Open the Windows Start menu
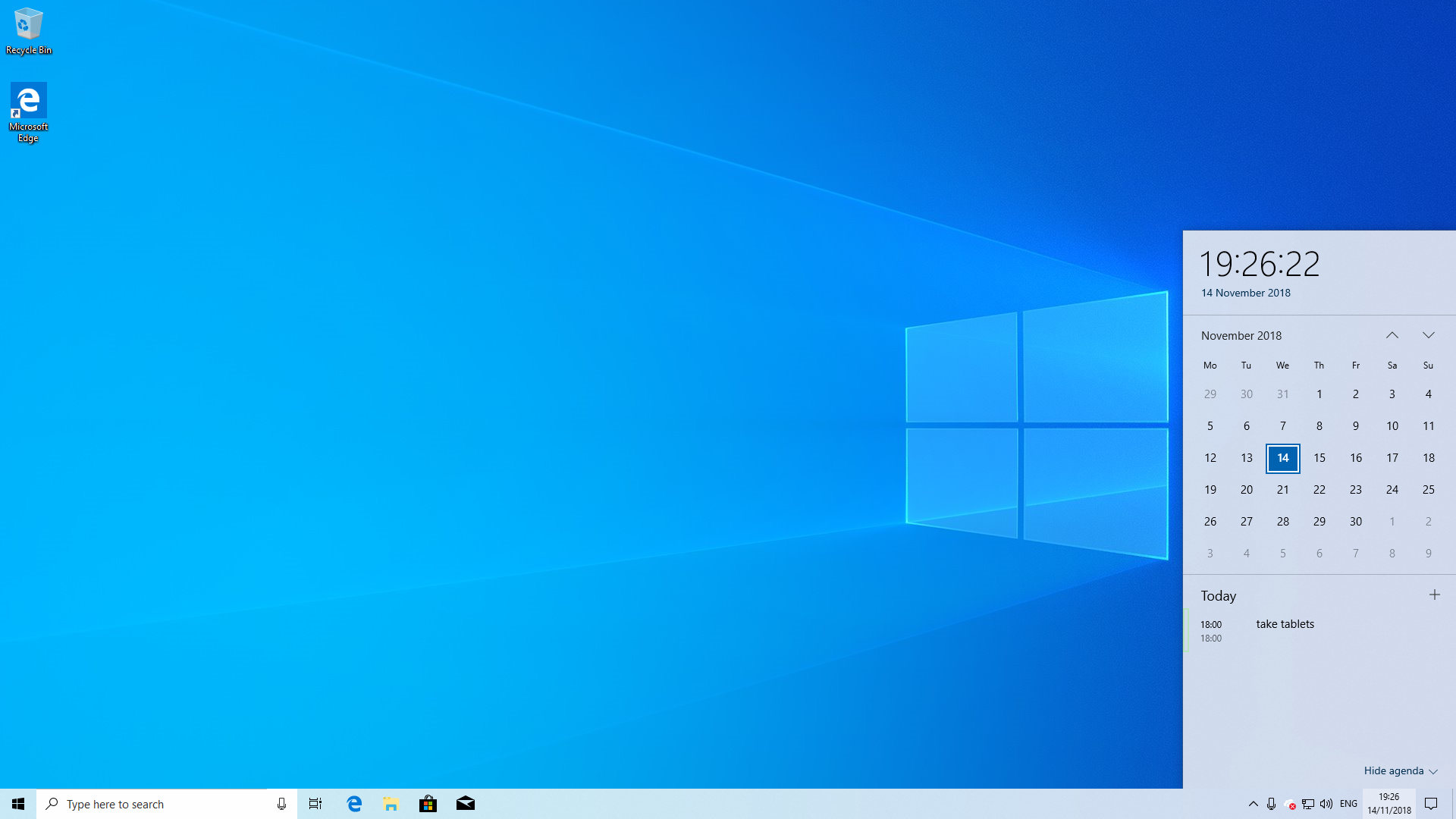 [x=18, y=804]
